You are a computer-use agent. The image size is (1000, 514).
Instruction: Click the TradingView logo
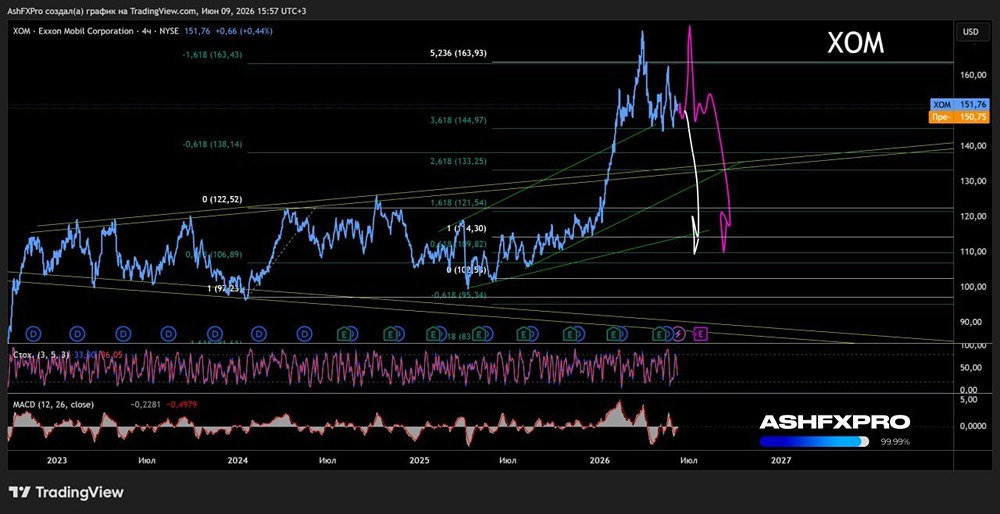[66, 492]
